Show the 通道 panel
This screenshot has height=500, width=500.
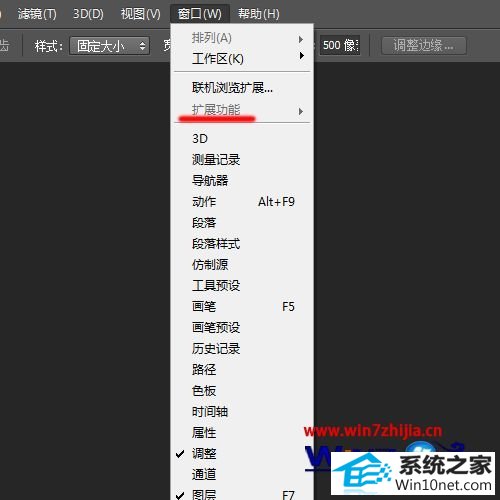242,474
